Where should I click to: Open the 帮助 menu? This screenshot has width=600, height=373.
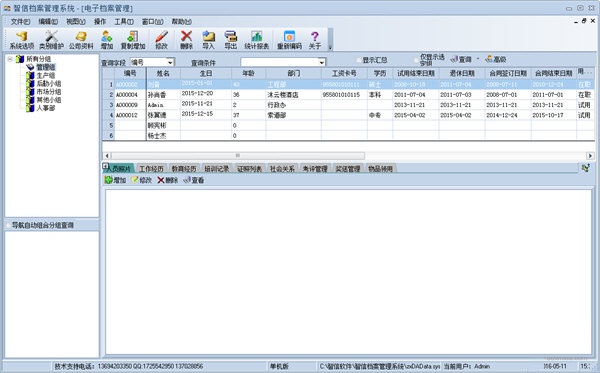[181, 21]
